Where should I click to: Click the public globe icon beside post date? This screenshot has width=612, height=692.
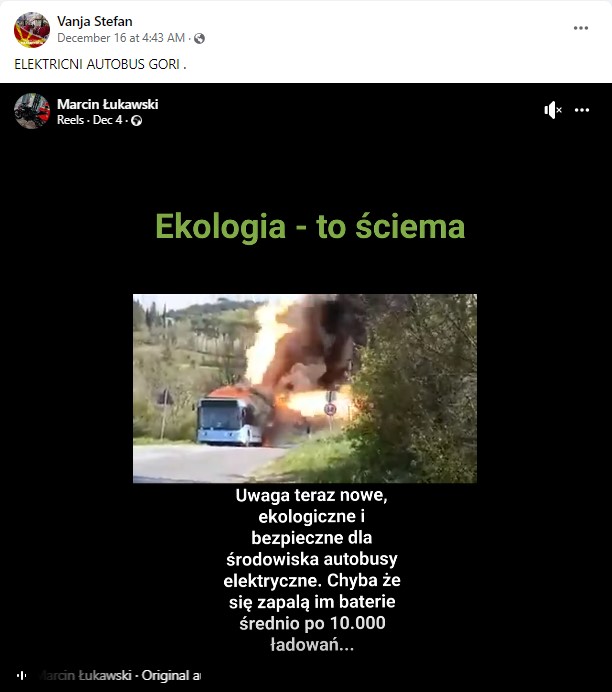click(199, 38)
